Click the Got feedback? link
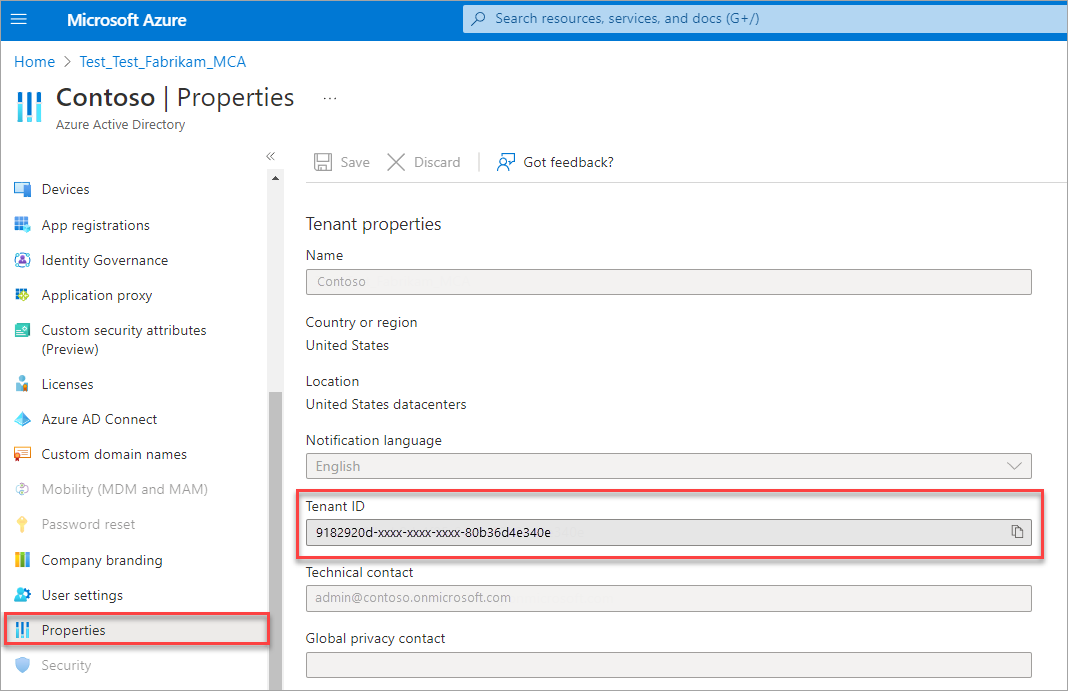Screen dimensions: 1068x691 (x=568, y=162)
